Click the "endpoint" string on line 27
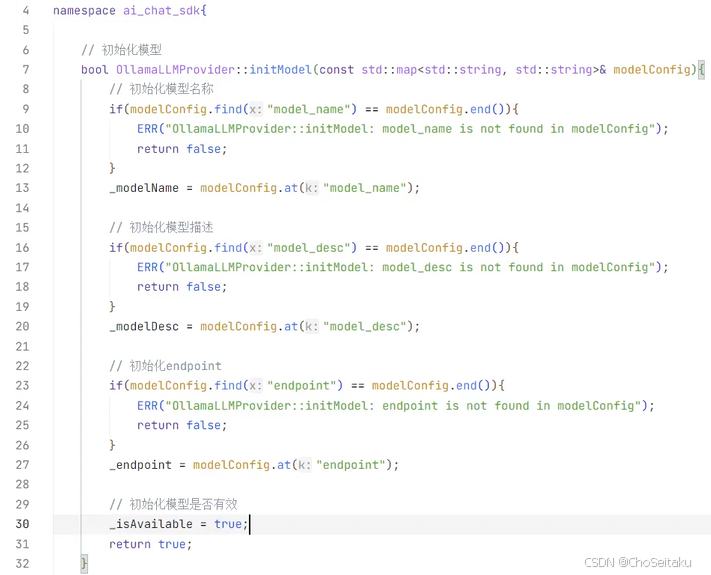 [x=351, y=465]
